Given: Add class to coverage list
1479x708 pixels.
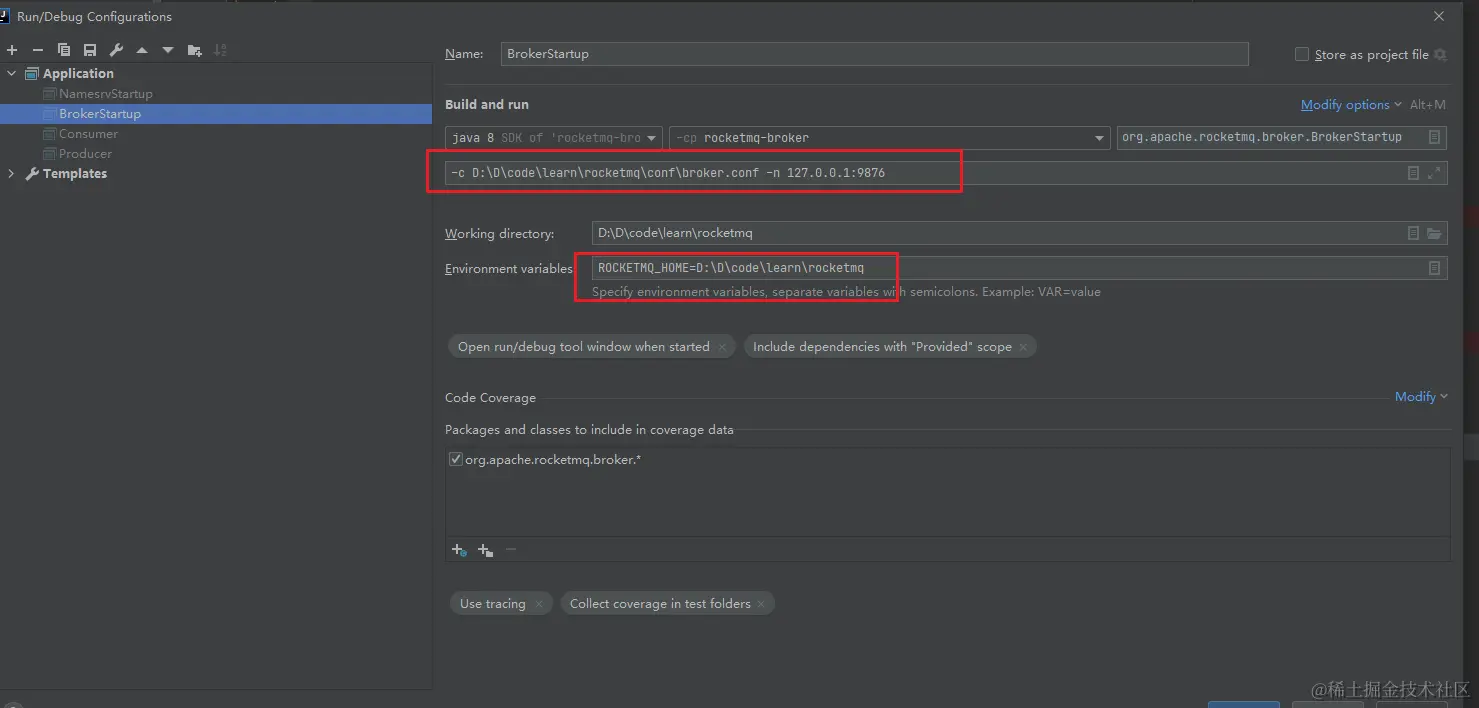Looking at the screenshot, I should pyautogui.click(x=458, y=550).
